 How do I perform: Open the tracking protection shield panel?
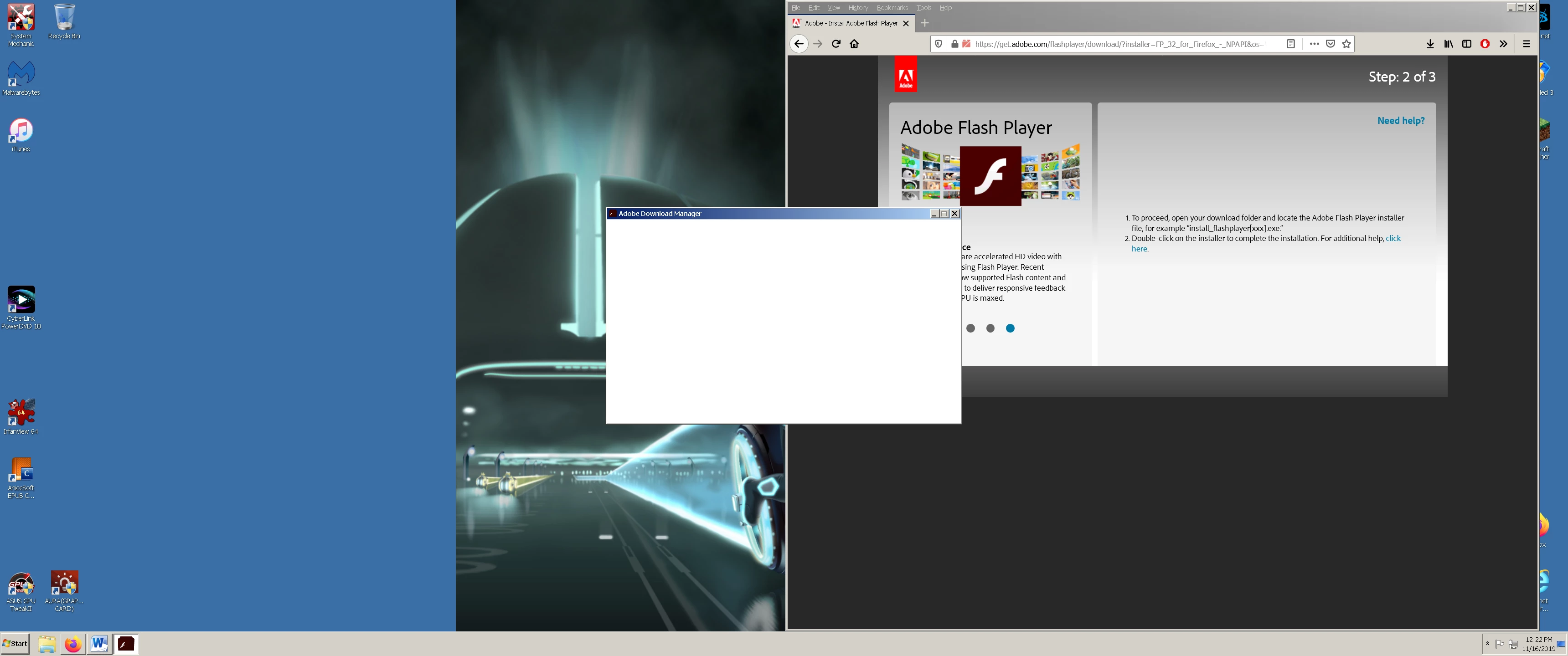coord(939,44)
